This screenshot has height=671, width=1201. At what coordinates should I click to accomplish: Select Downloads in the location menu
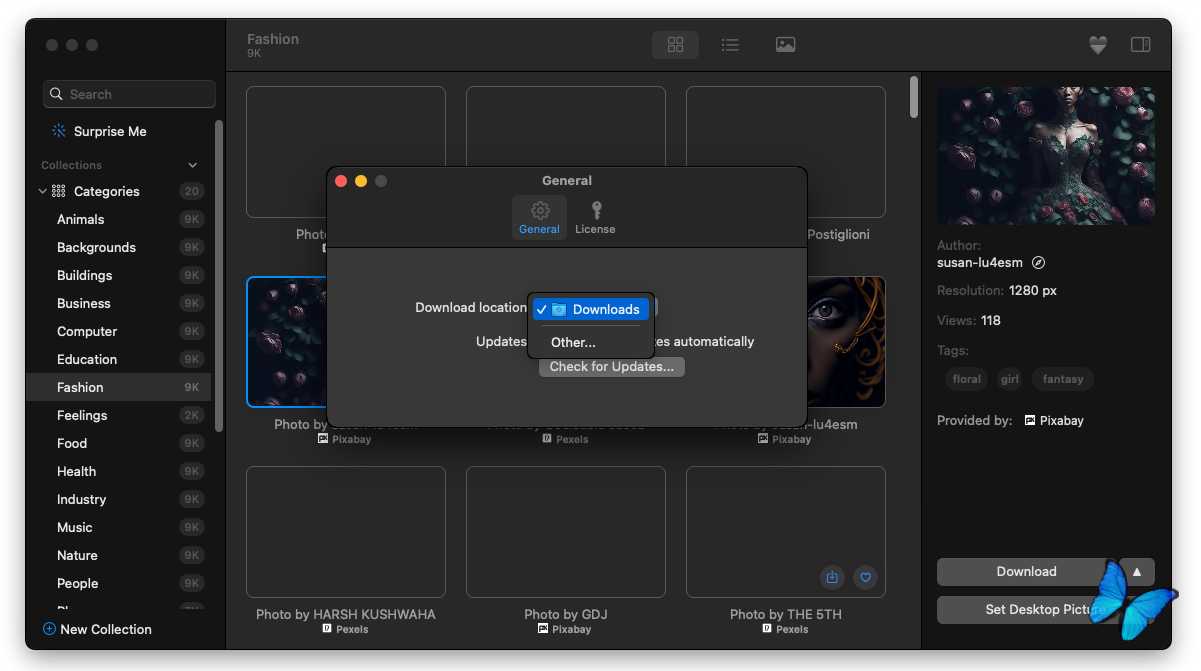[x=591, y=310]
